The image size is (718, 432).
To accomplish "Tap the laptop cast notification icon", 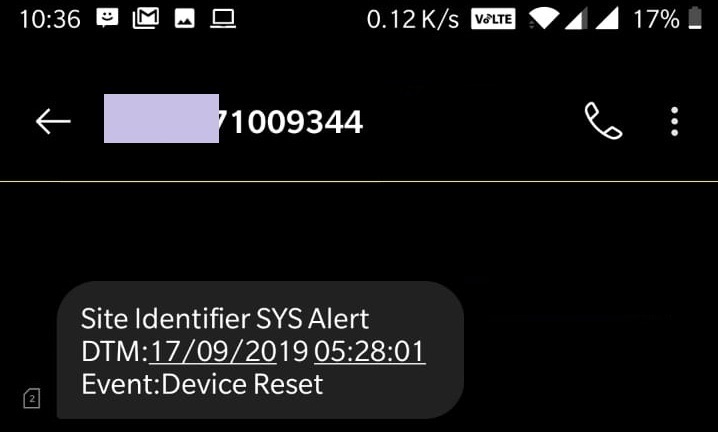I will (x=223, y=19).
